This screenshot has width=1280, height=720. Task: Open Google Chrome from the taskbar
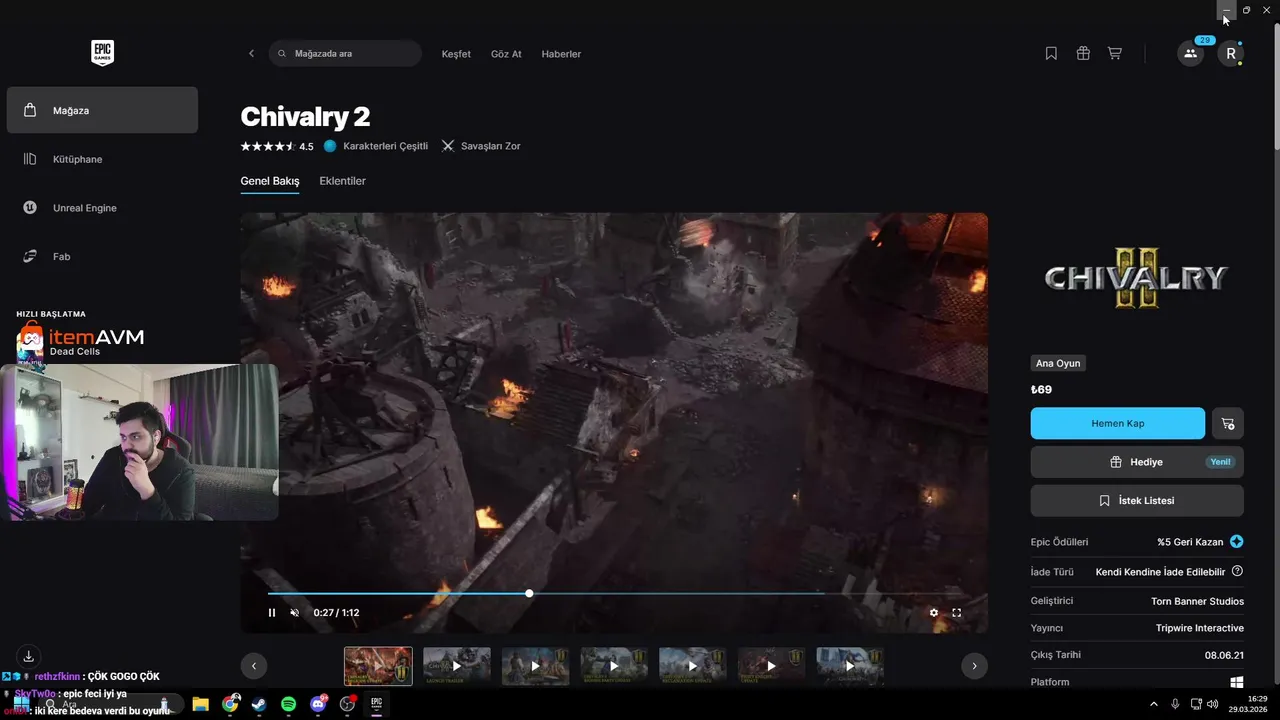point(230,704)
